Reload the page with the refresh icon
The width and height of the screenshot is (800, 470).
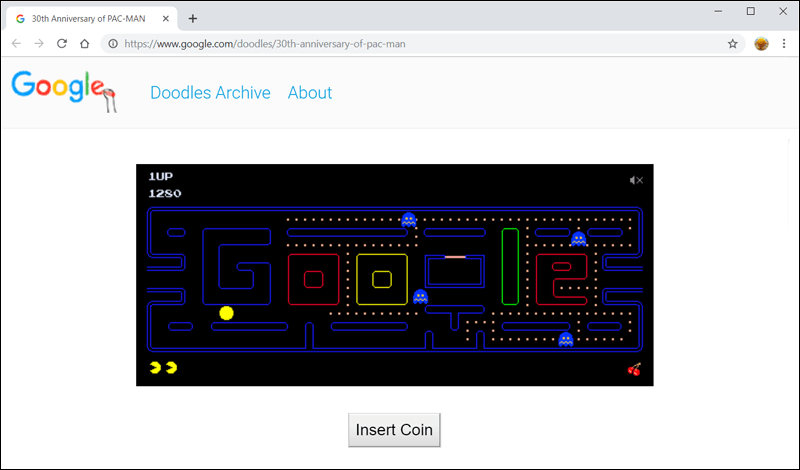[62, 44]
